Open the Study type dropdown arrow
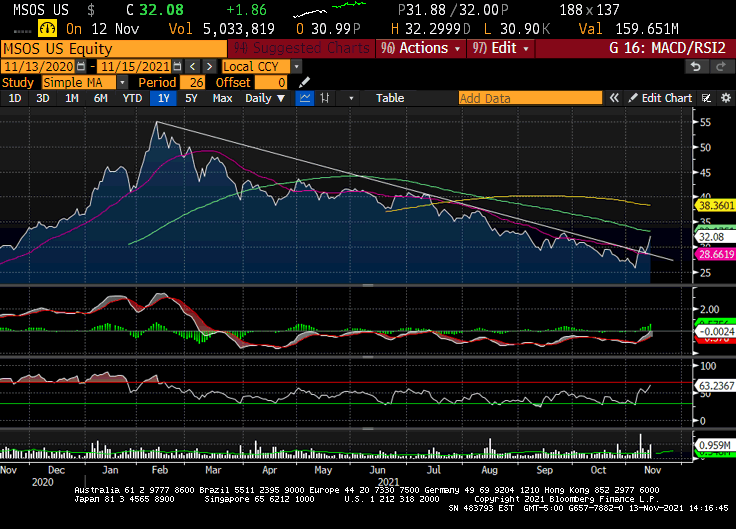 click(x=122, y=83)
